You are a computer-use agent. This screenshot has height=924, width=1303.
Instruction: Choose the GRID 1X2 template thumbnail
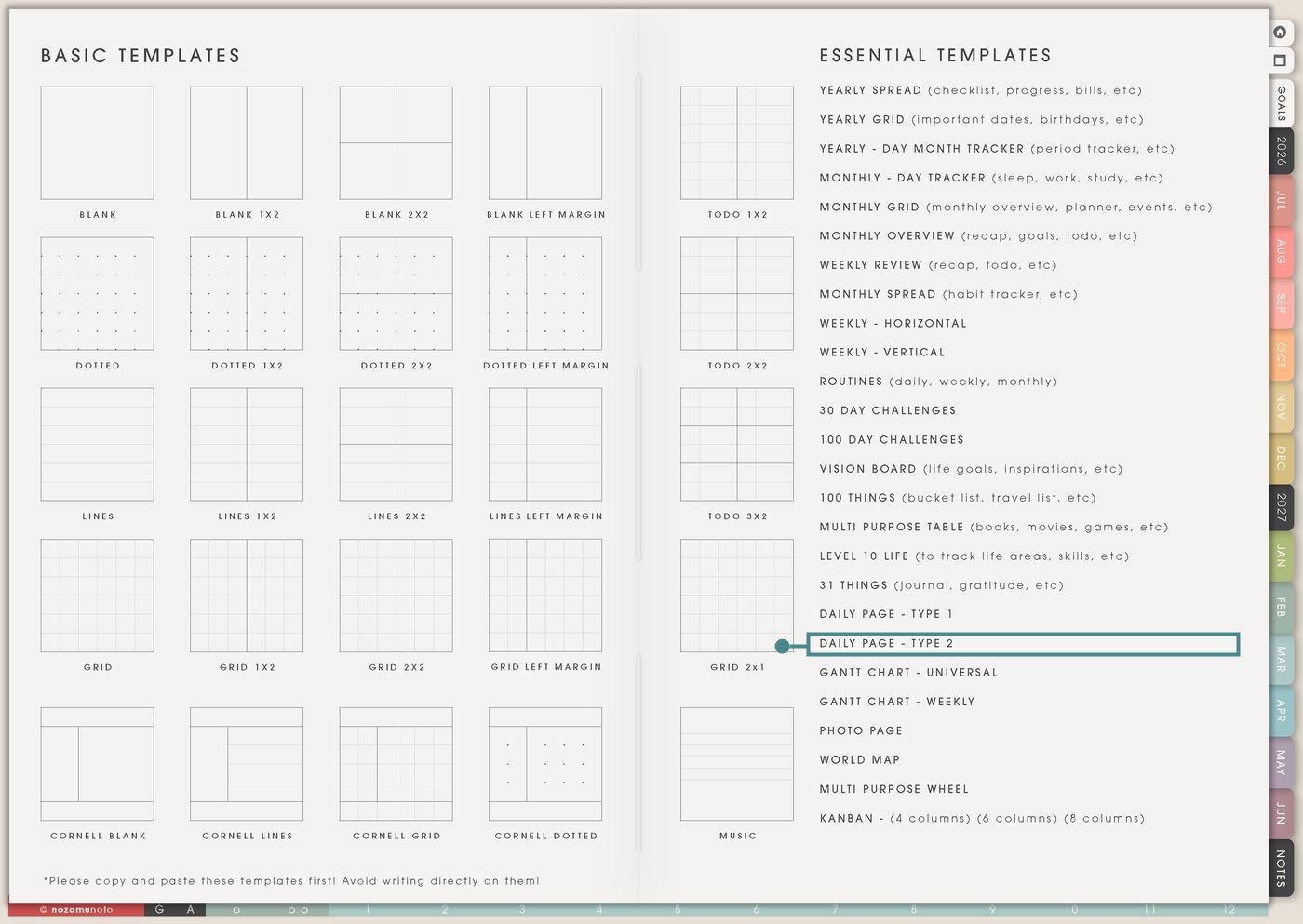(x=247, y=596)
